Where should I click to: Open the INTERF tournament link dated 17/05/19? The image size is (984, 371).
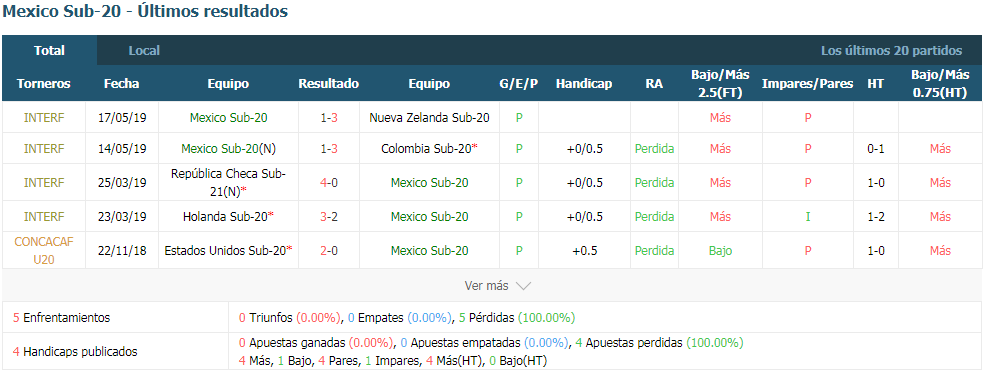pyautogui.click(x=44, y=117)
